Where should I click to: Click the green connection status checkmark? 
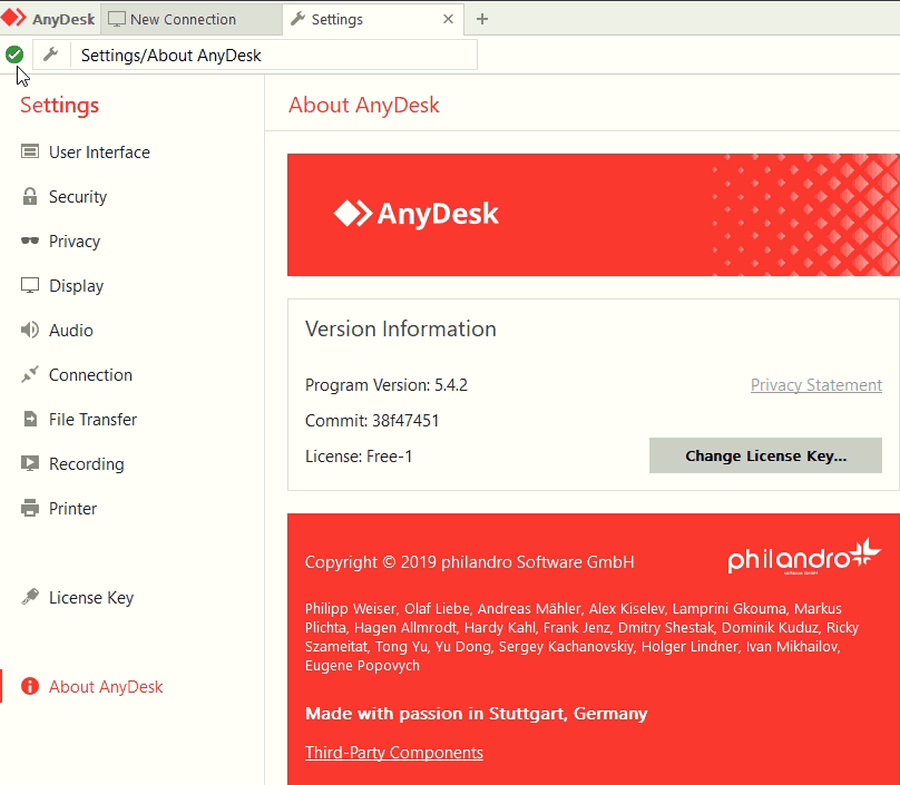click(14, 54)
